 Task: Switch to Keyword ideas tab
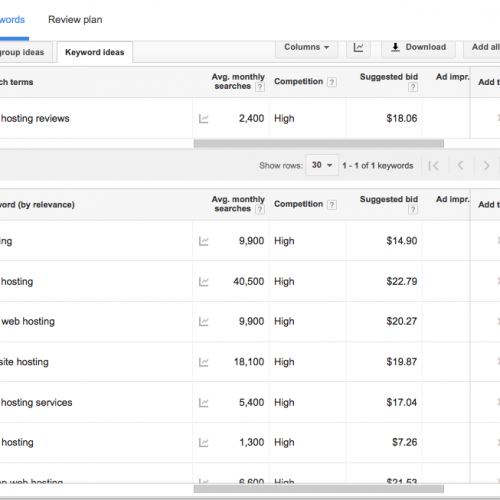point(95,52)
